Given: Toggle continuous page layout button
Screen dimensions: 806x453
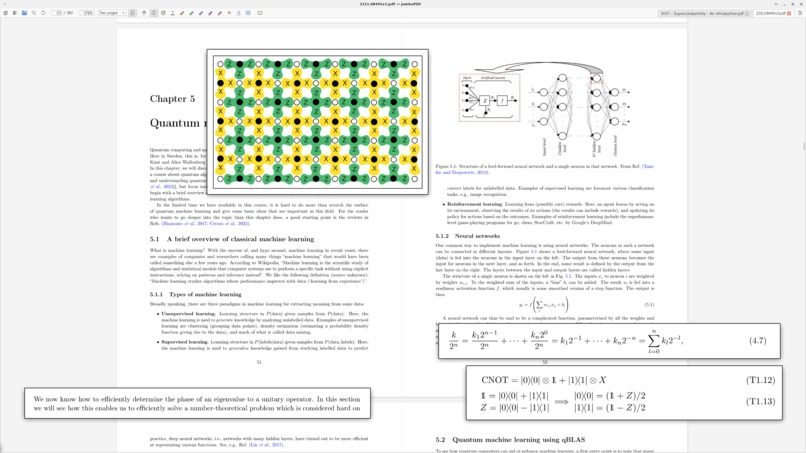Looking at the screenshot, I should click(132, 13).
